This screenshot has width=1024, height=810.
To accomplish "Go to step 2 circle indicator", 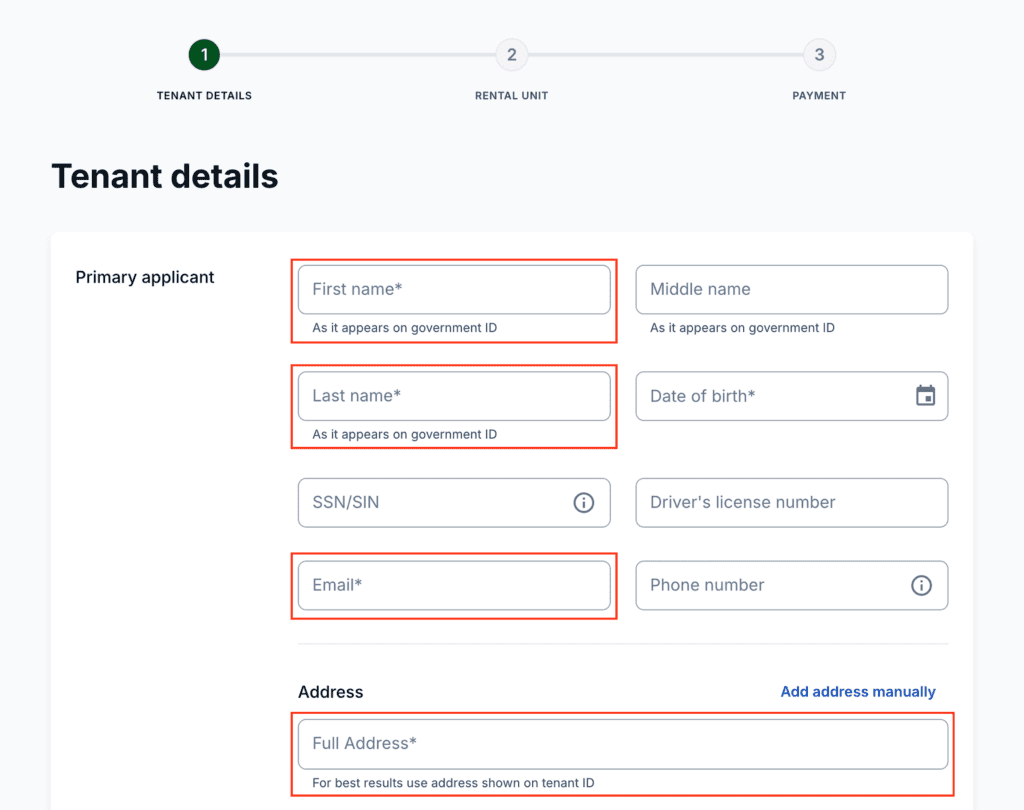I will coord(511,55).
